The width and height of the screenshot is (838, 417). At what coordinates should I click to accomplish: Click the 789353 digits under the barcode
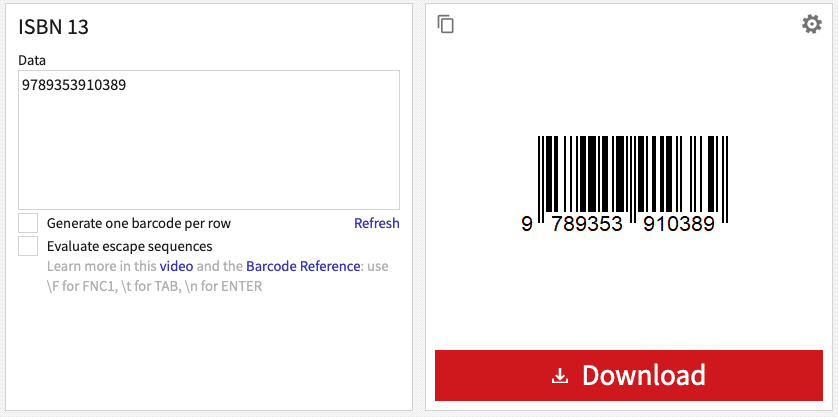[587, 224]
